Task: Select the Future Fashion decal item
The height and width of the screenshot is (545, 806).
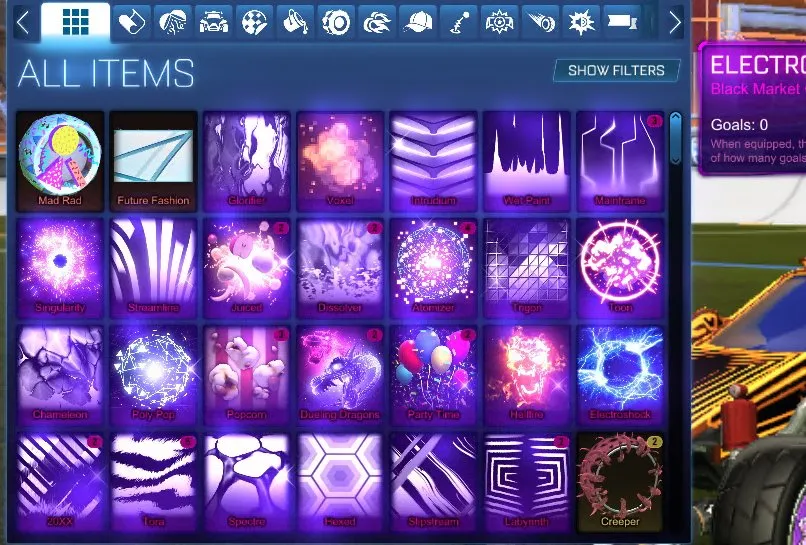Action: pyautogui.click(x=153, y=161)
